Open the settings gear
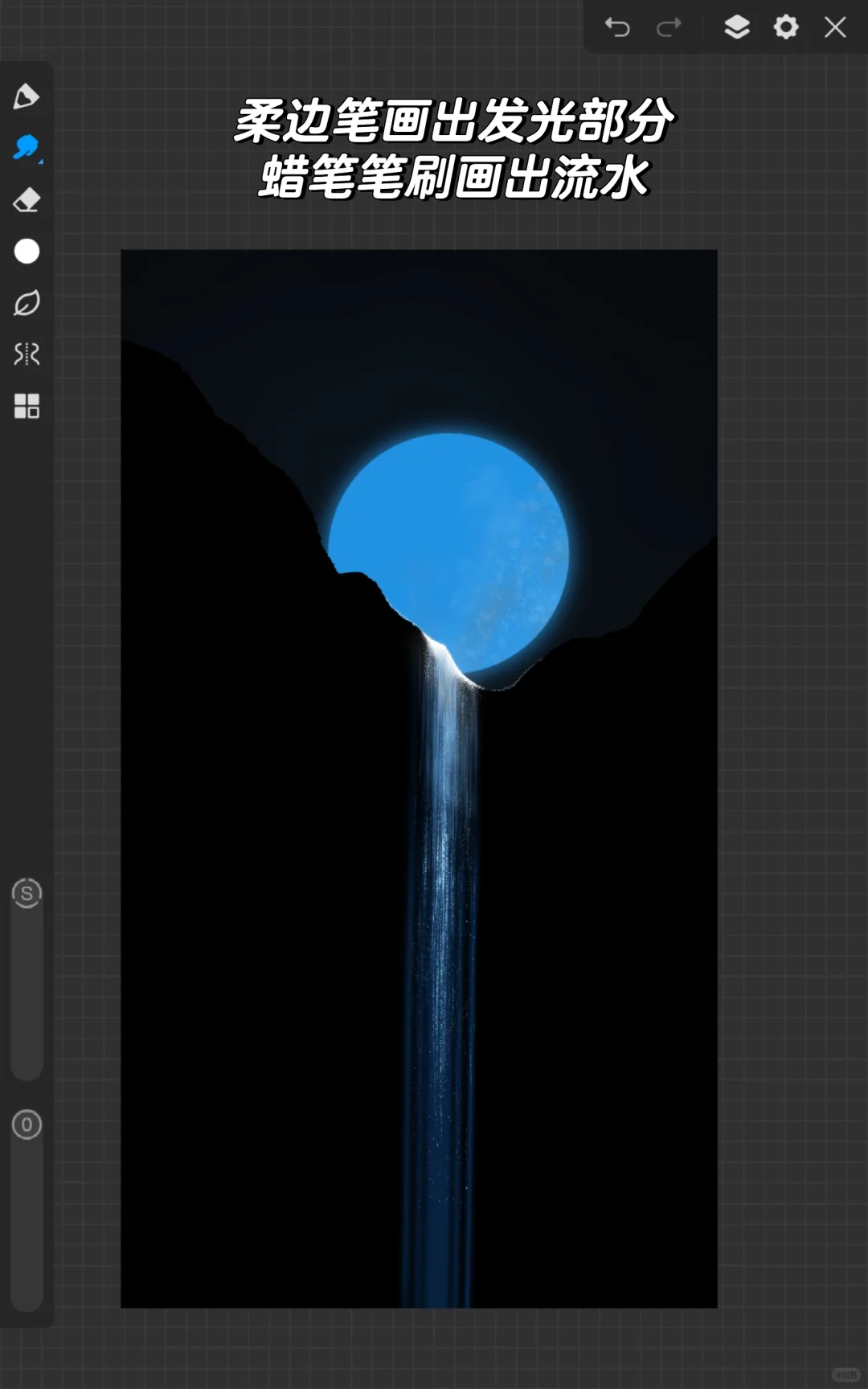This screenshot has height=1389, width=868. pyautogui.click(x=786, y=27)
